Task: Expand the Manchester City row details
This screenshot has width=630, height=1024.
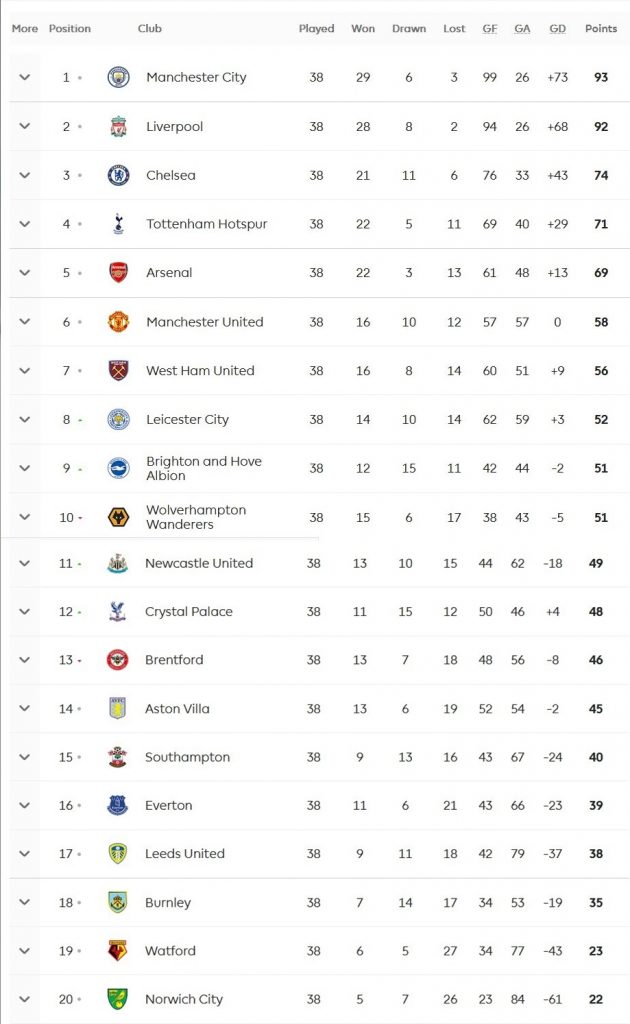Action: coord(25,77)
